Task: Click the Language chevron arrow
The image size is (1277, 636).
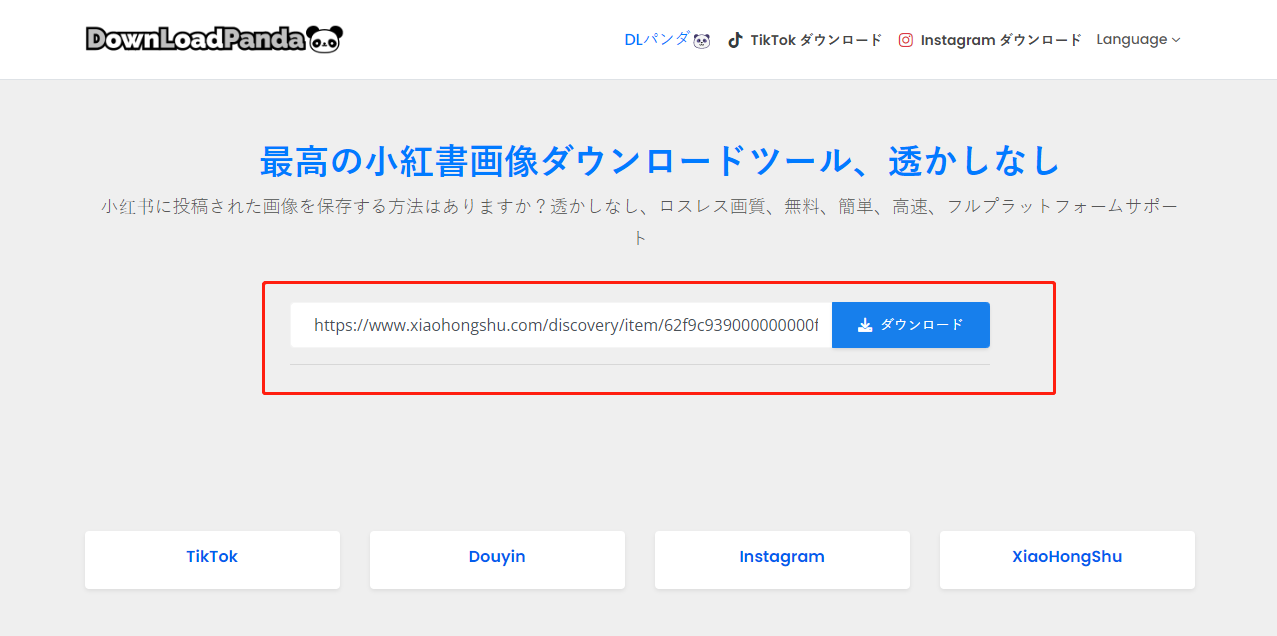Action: click(x=1176, y=40)
